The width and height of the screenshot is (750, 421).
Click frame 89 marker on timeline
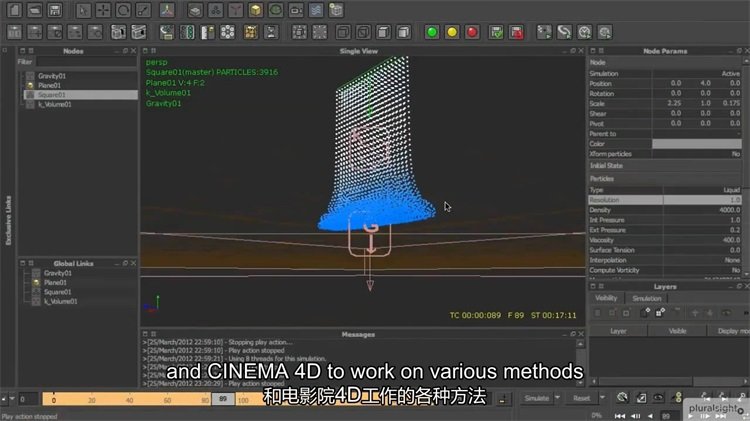(223, 399)
